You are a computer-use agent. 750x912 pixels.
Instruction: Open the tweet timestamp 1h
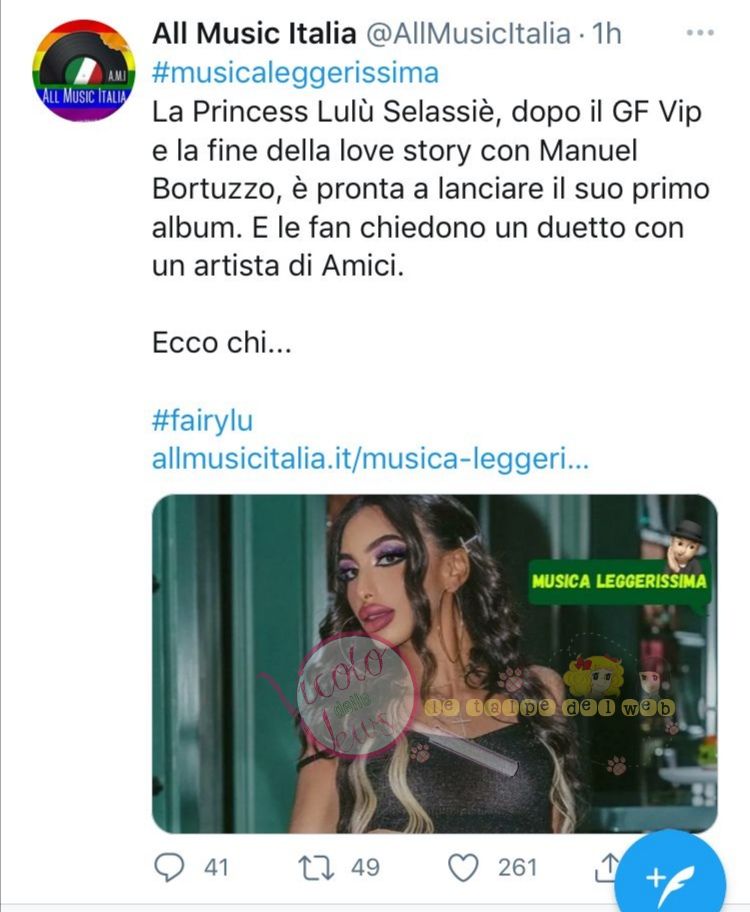pyautogui.click(x=607, y=34)
